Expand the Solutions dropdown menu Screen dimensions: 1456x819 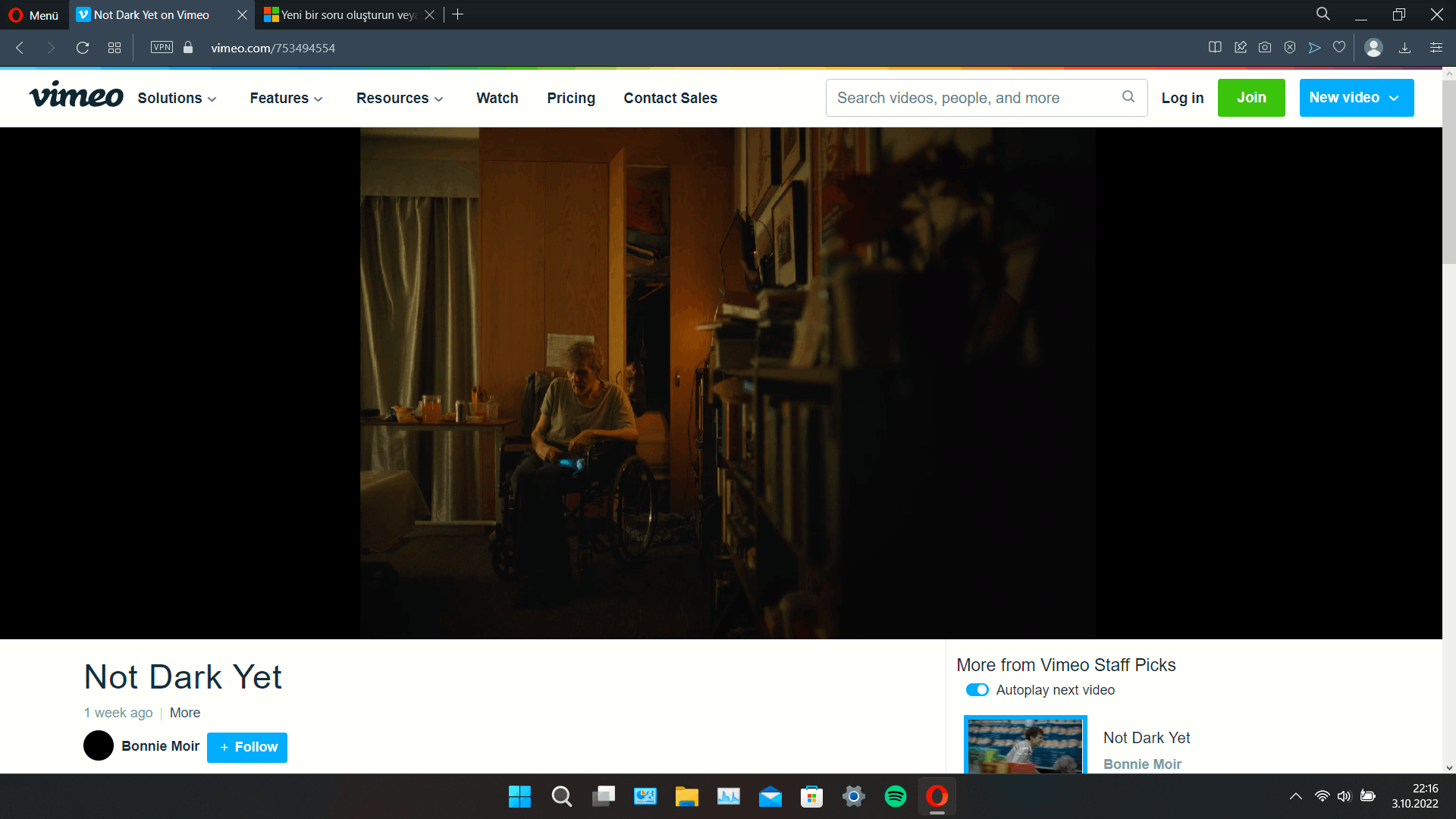(x=177, y=98)
